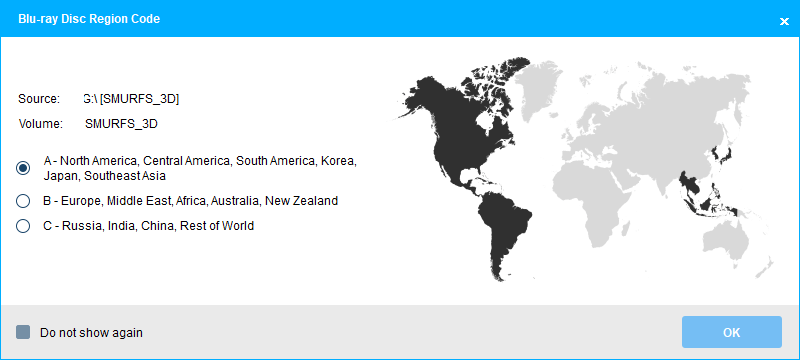Click the source path G:\ [SMURFS_3D]

pos(131,99)
